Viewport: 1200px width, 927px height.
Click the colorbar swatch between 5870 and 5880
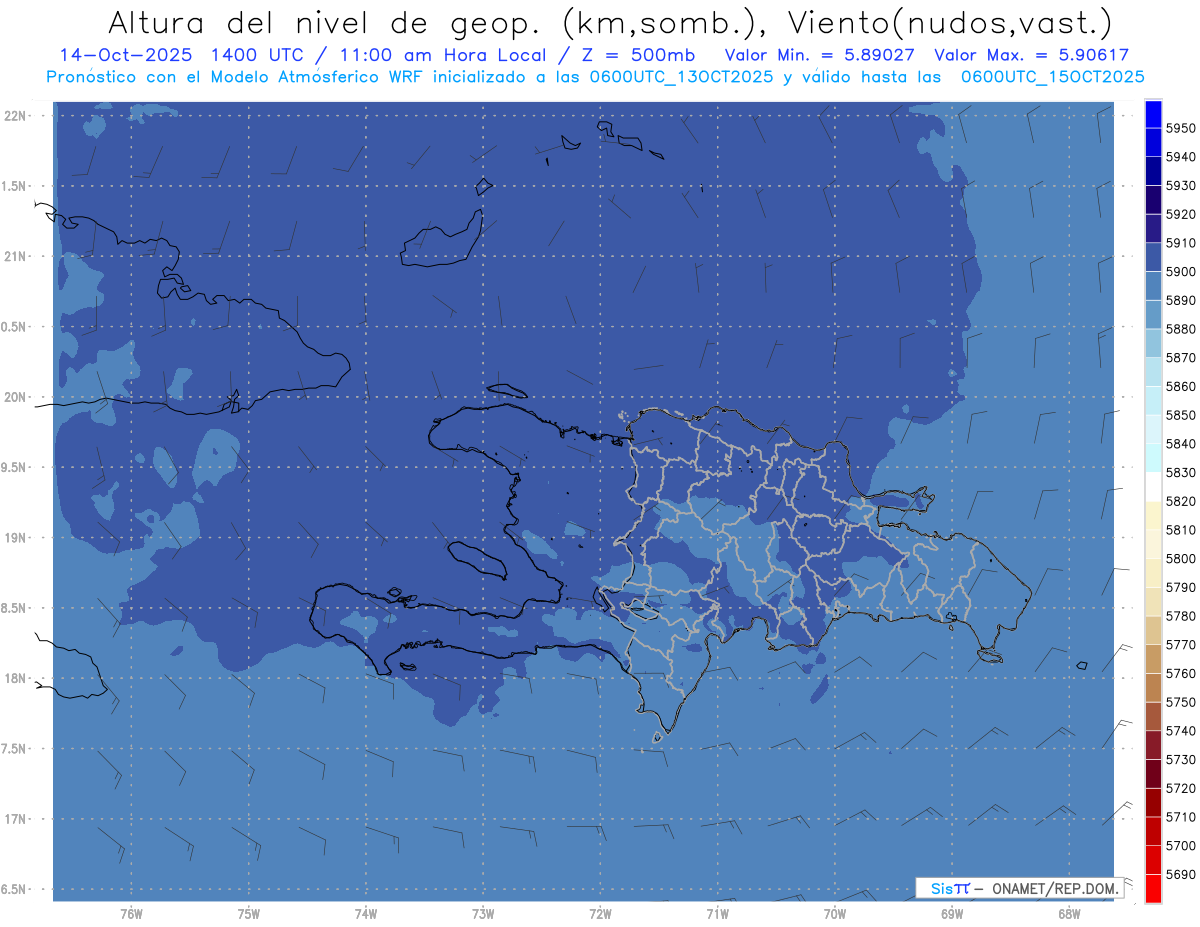(1153, 343)
